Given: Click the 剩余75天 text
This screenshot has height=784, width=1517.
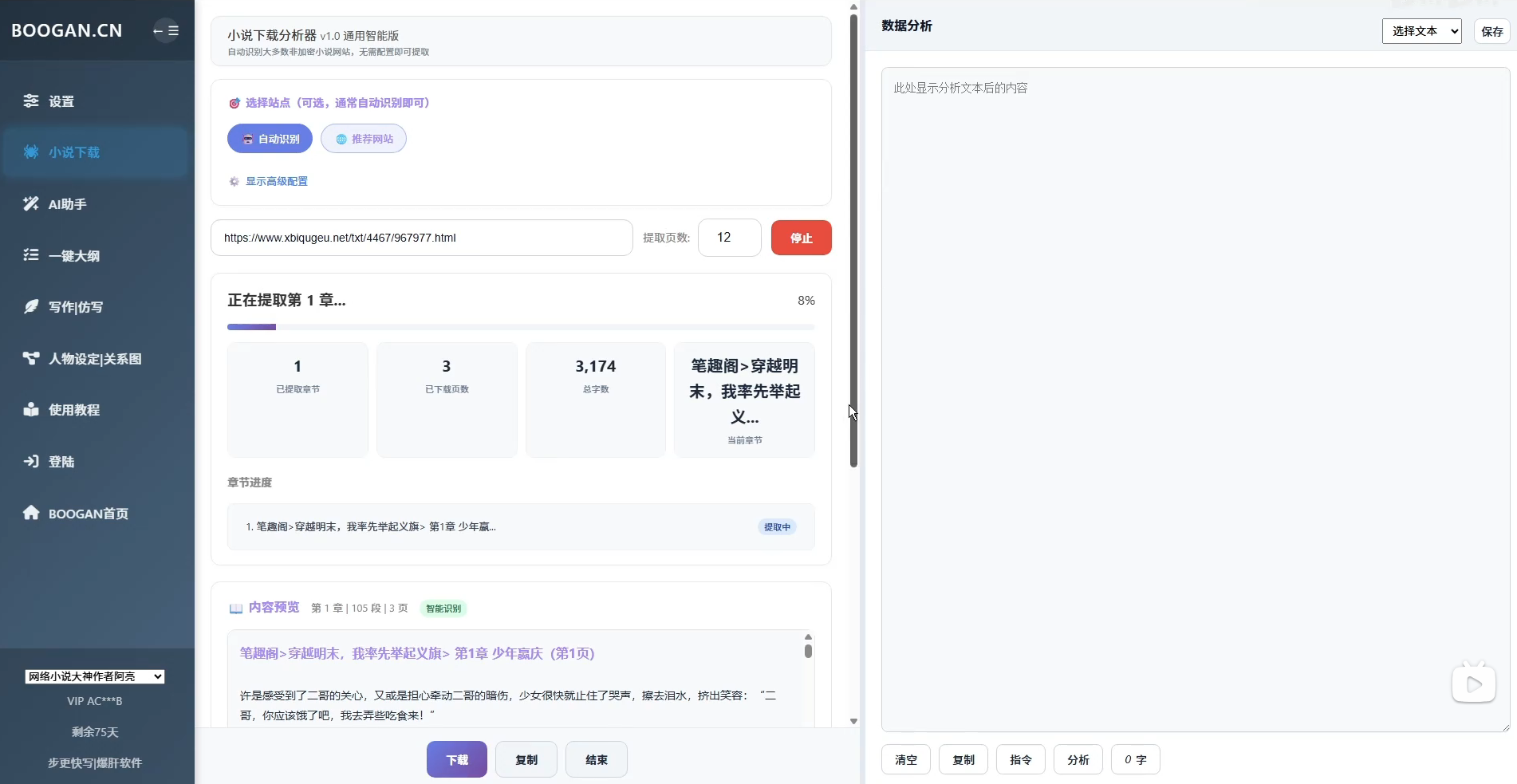Looking at the screenshot, I should coord(95,732).
